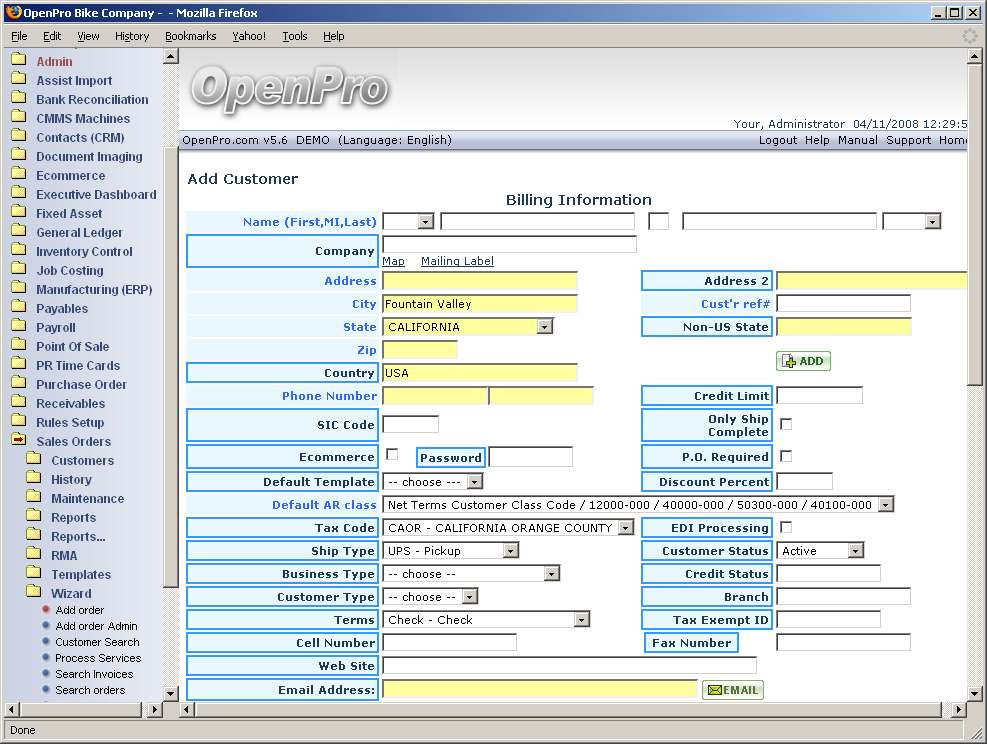
Task: Open the Customer Status dropdown
Action: (854, 551)
